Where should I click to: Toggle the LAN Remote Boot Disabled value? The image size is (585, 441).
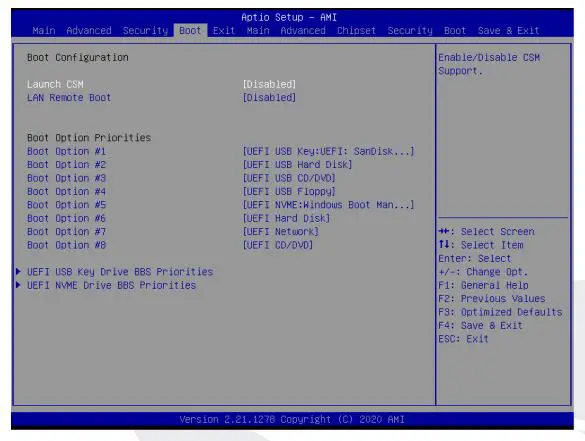(269, 98)
